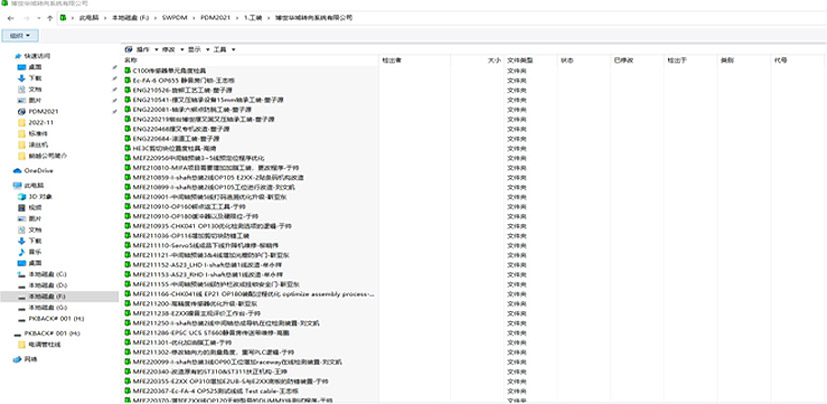Image resolution: width=827 pixels, height=404 pixels.
Task: Sort by the 文件类型 column header
Action: coord(520,60)
